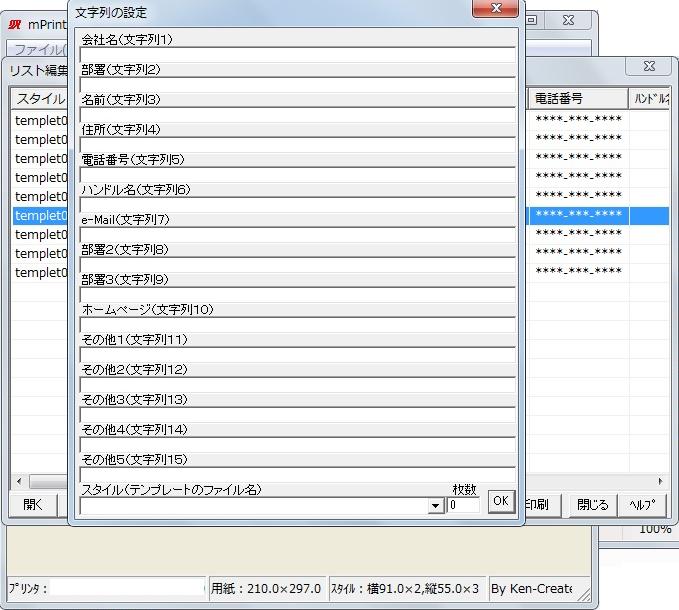Select the 電話番号(文字列5) input box
The image size is (679, 610).
pyautogui.click(x=297, y=175)
